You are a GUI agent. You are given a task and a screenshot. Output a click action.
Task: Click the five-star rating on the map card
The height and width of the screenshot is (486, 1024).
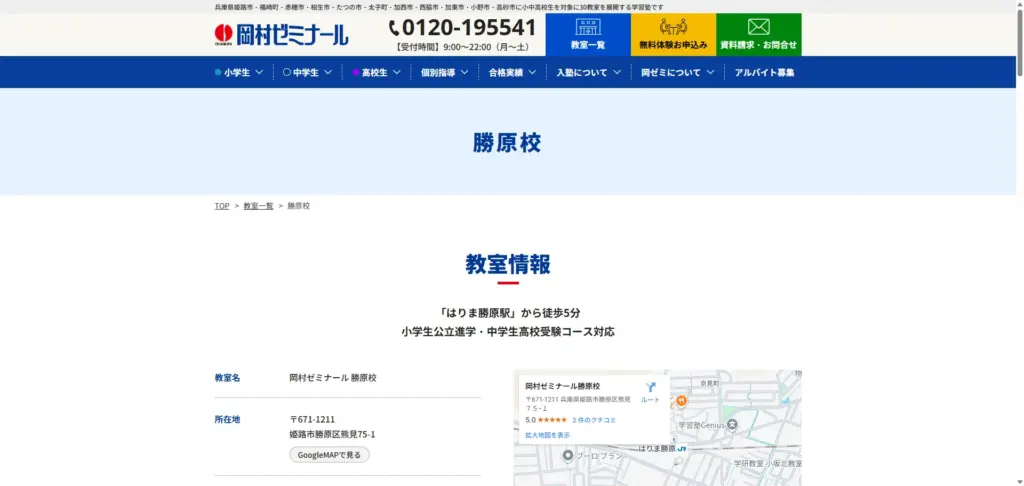(x=552, y=420)
